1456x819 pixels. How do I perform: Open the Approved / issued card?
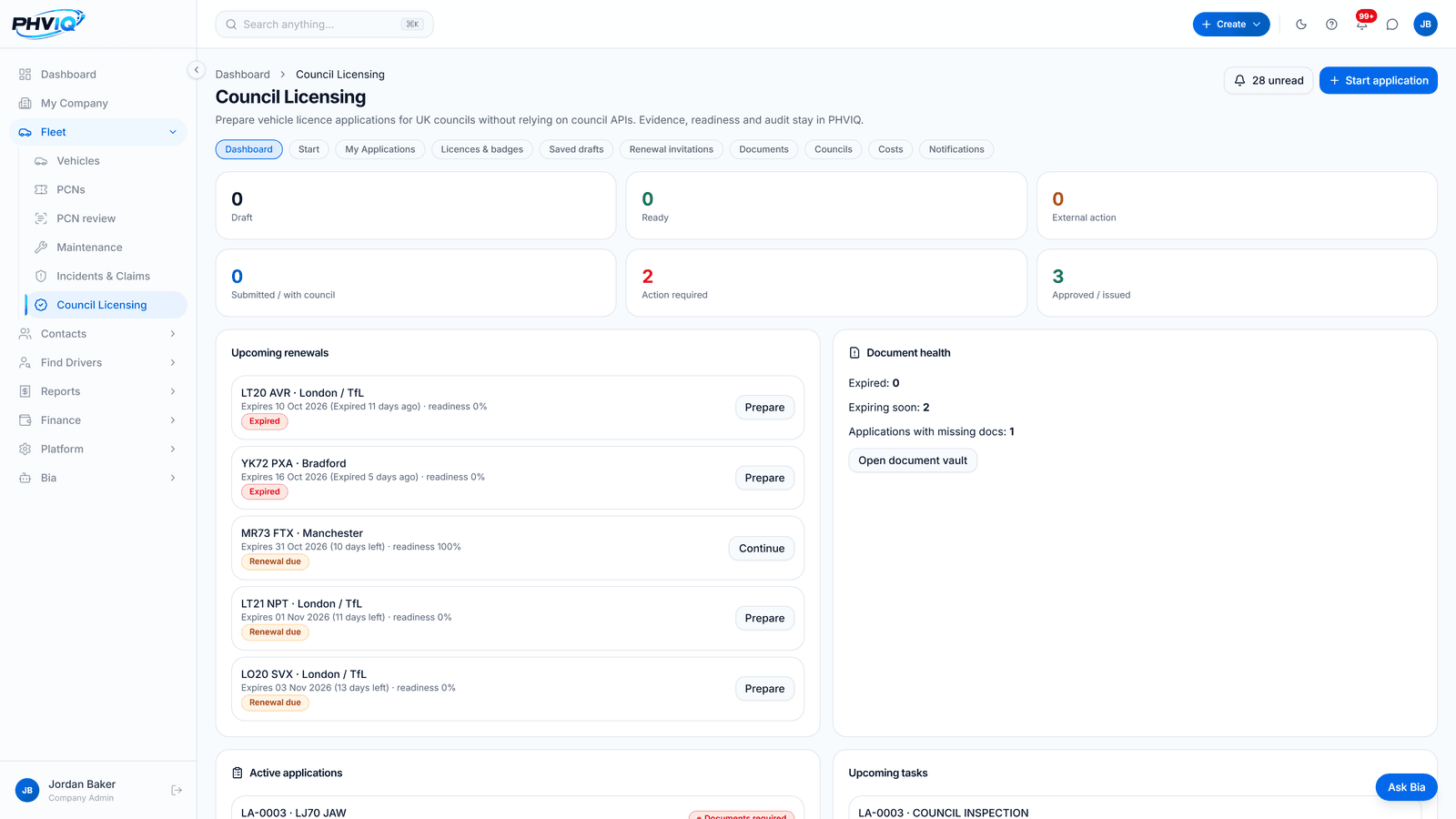(1237, 283)
